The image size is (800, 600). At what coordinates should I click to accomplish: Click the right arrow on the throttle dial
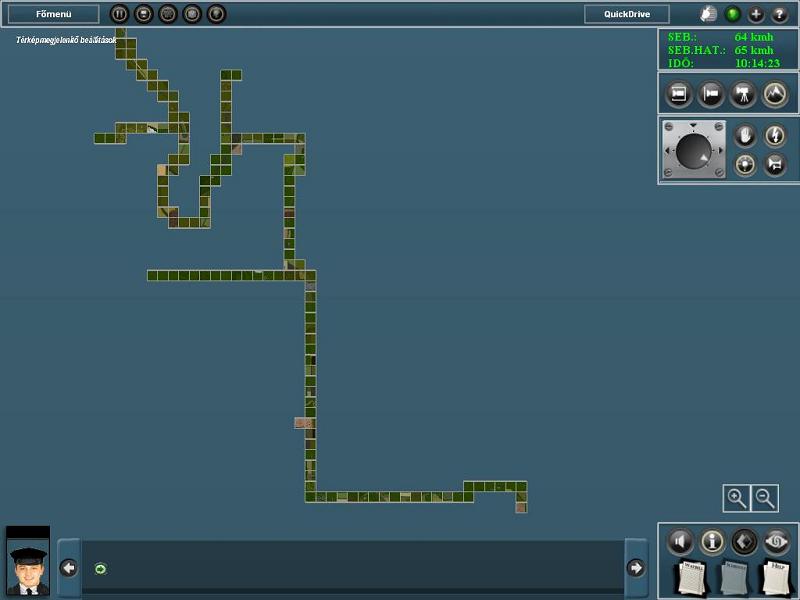720,151
